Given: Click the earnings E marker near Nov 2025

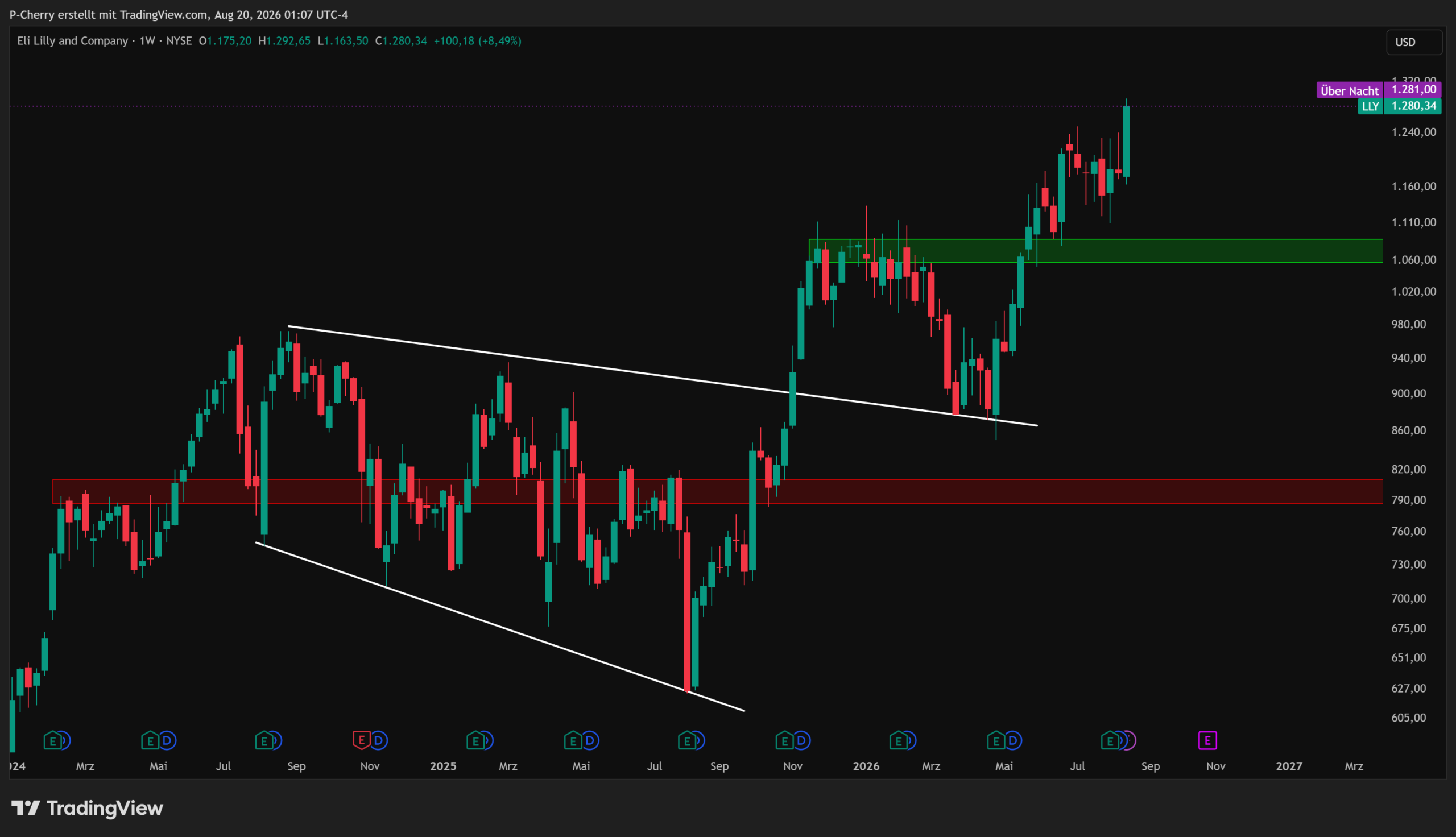Looking at the screenshot, I should pos(784,740).
